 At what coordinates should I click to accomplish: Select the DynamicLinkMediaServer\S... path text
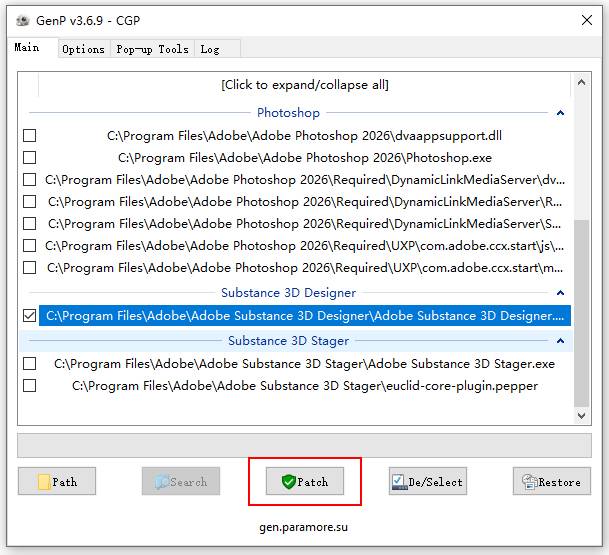tap(305, 224)
